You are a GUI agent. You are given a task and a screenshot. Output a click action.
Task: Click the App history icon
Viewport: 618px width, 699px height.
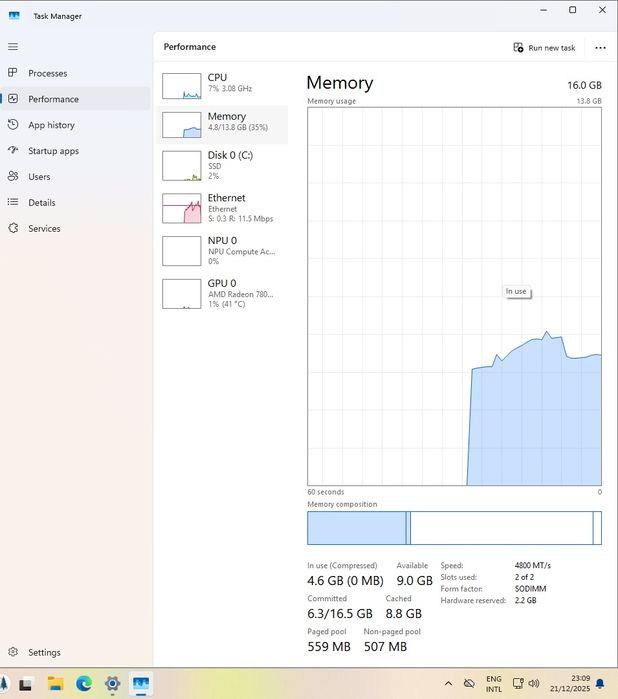click(x=13, y=125)
